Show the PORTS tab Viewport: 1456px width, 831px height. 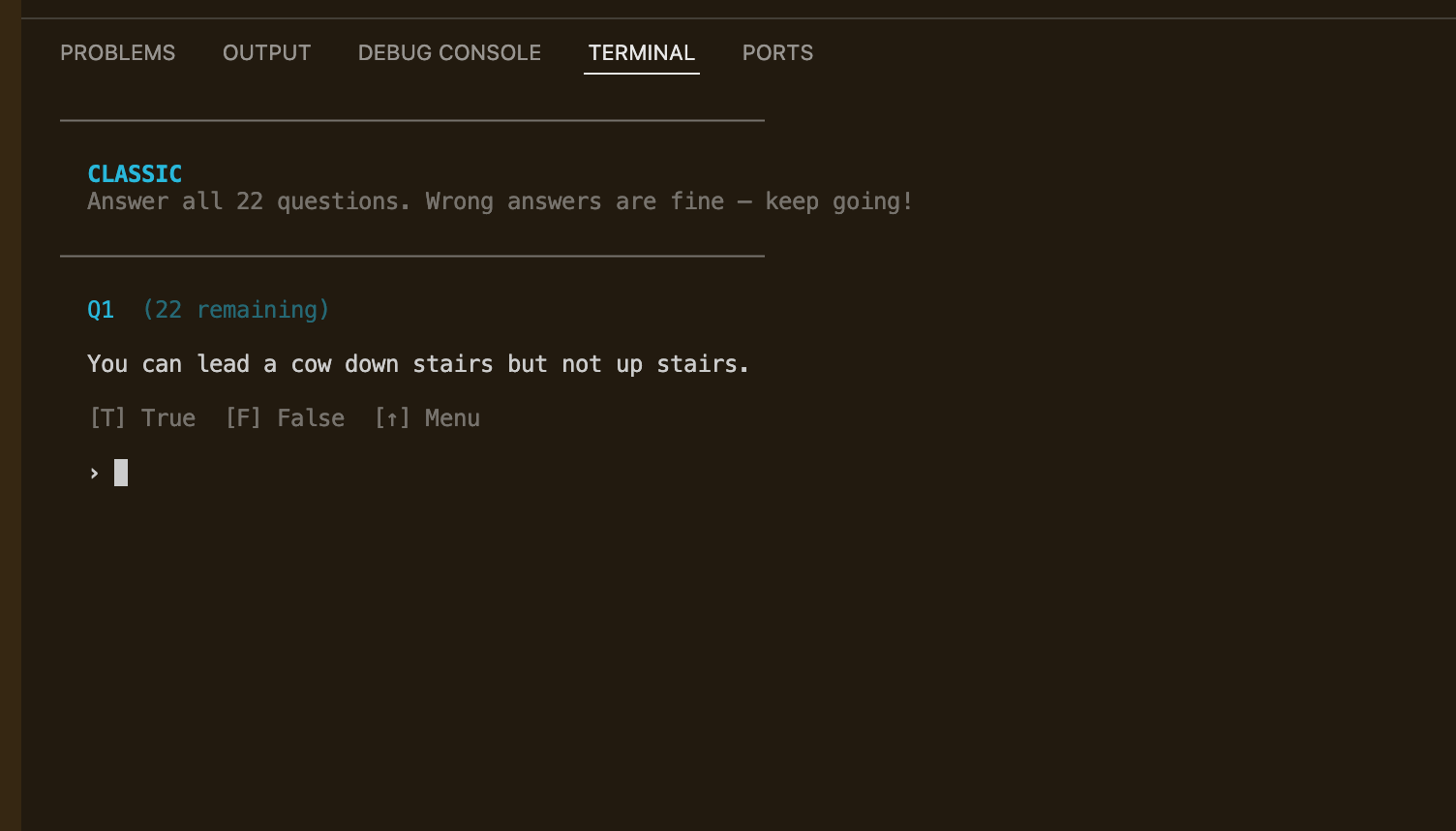click(777, 53)
